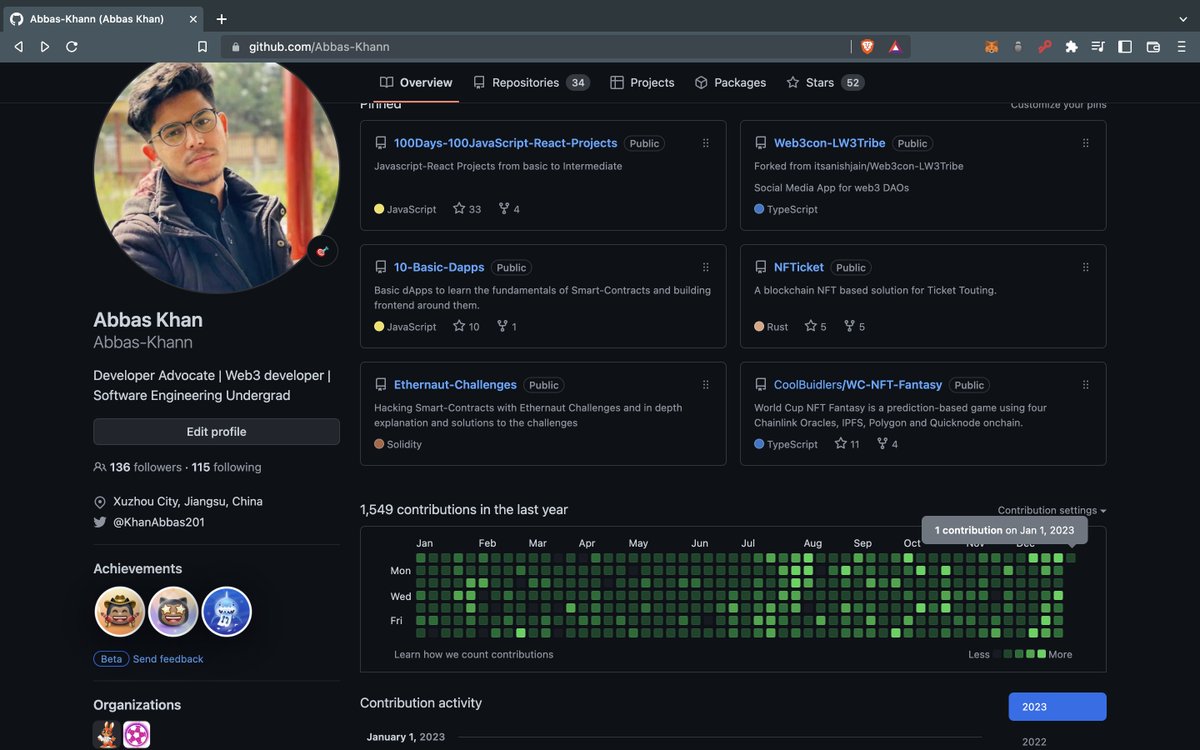1200x750 pixels.
Task: Open the 10-Basic-Dapps repository
Action: (x=439, y=267)
